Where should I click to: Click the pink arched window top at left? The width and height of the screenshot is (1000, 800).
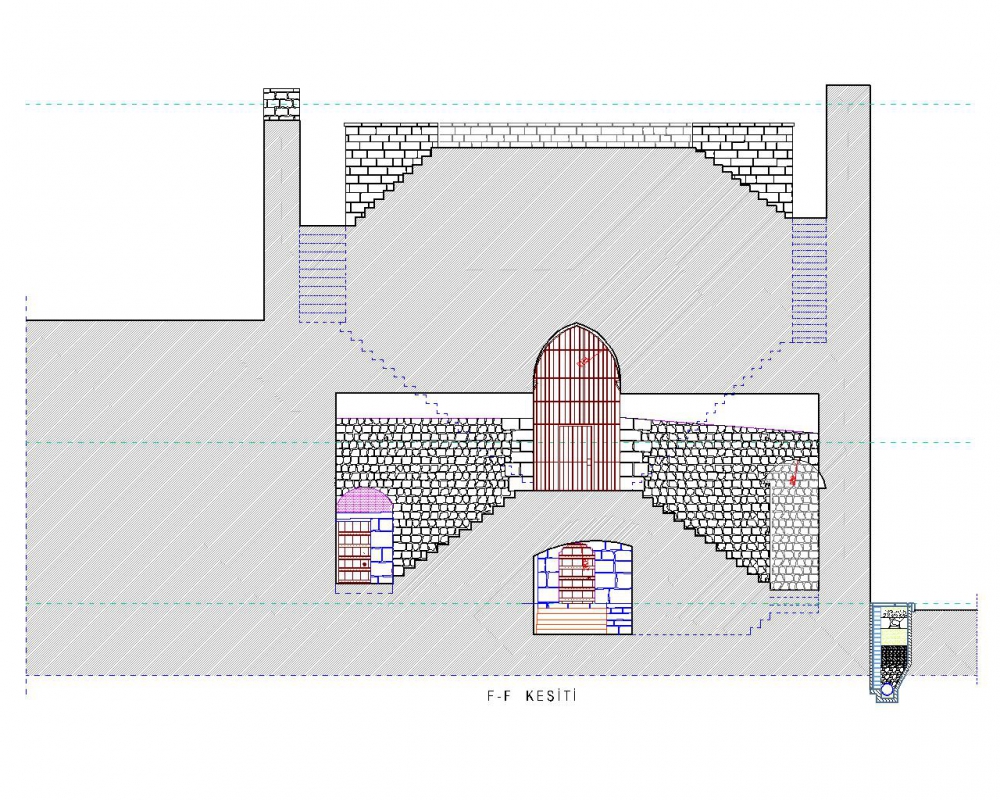364,502
